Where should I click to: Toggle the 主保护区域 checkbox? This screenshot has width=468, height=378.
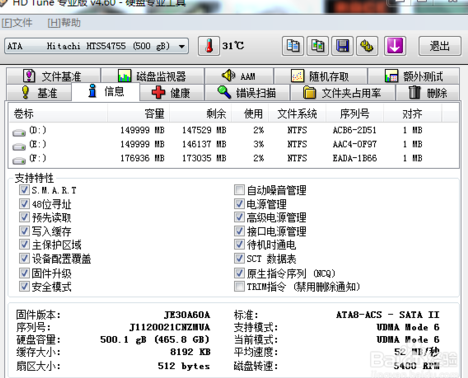24,244
